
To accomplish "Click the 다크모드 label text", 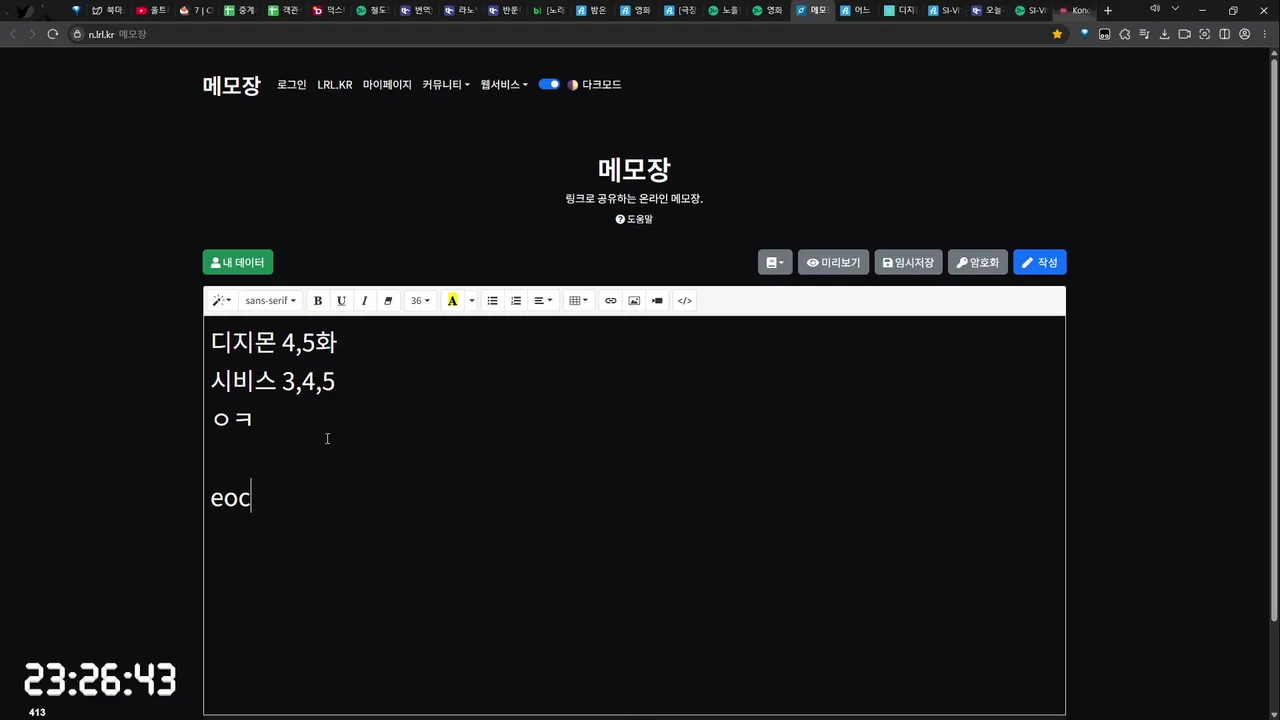I will click(601, 85).
